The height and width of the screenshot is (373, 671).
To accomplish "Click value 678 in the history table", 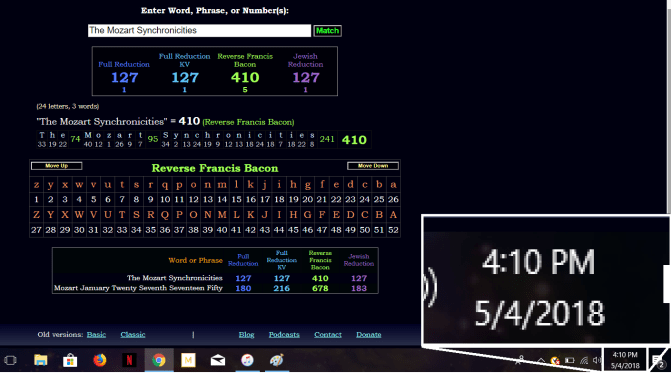I will tap(320, 288).
